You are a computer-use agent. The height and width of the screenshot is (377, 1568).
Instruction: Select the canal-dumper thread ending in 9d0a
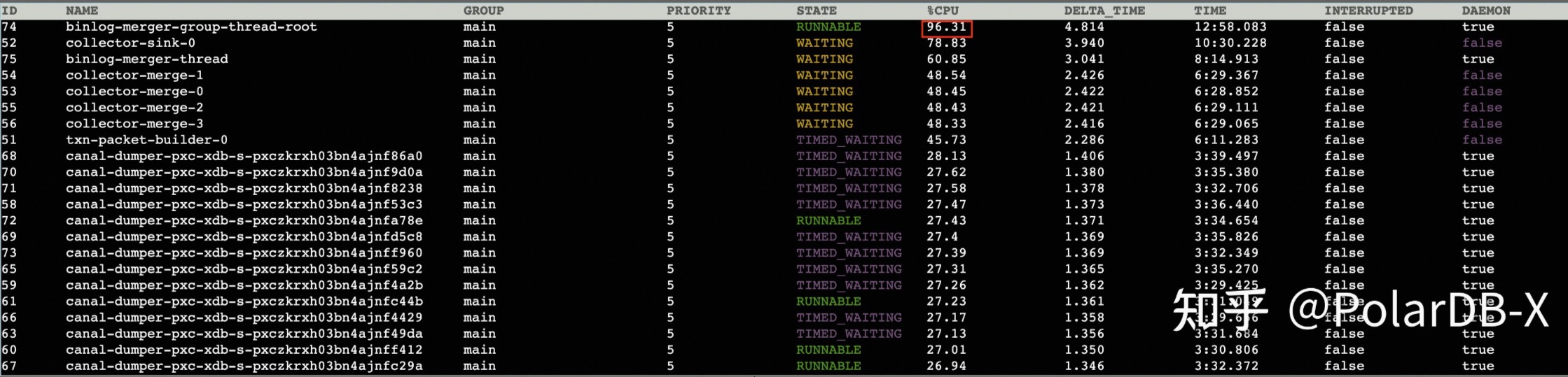click(244, 172)
